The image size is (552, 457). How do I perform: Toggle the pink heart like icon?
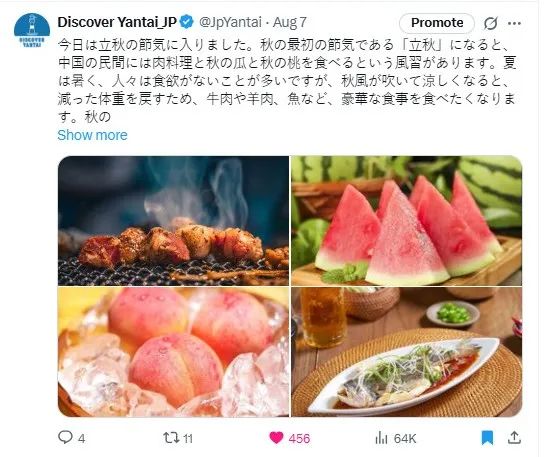click(x=276, y=438)
